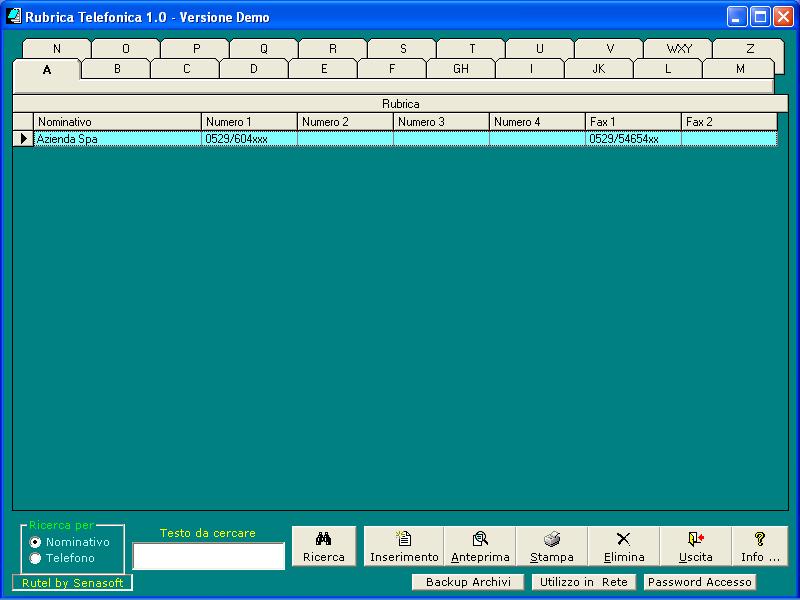This screenshot has width=800, height=600.
Task: Open Inserimento to add a new contact
Action: tap(404, 546)
